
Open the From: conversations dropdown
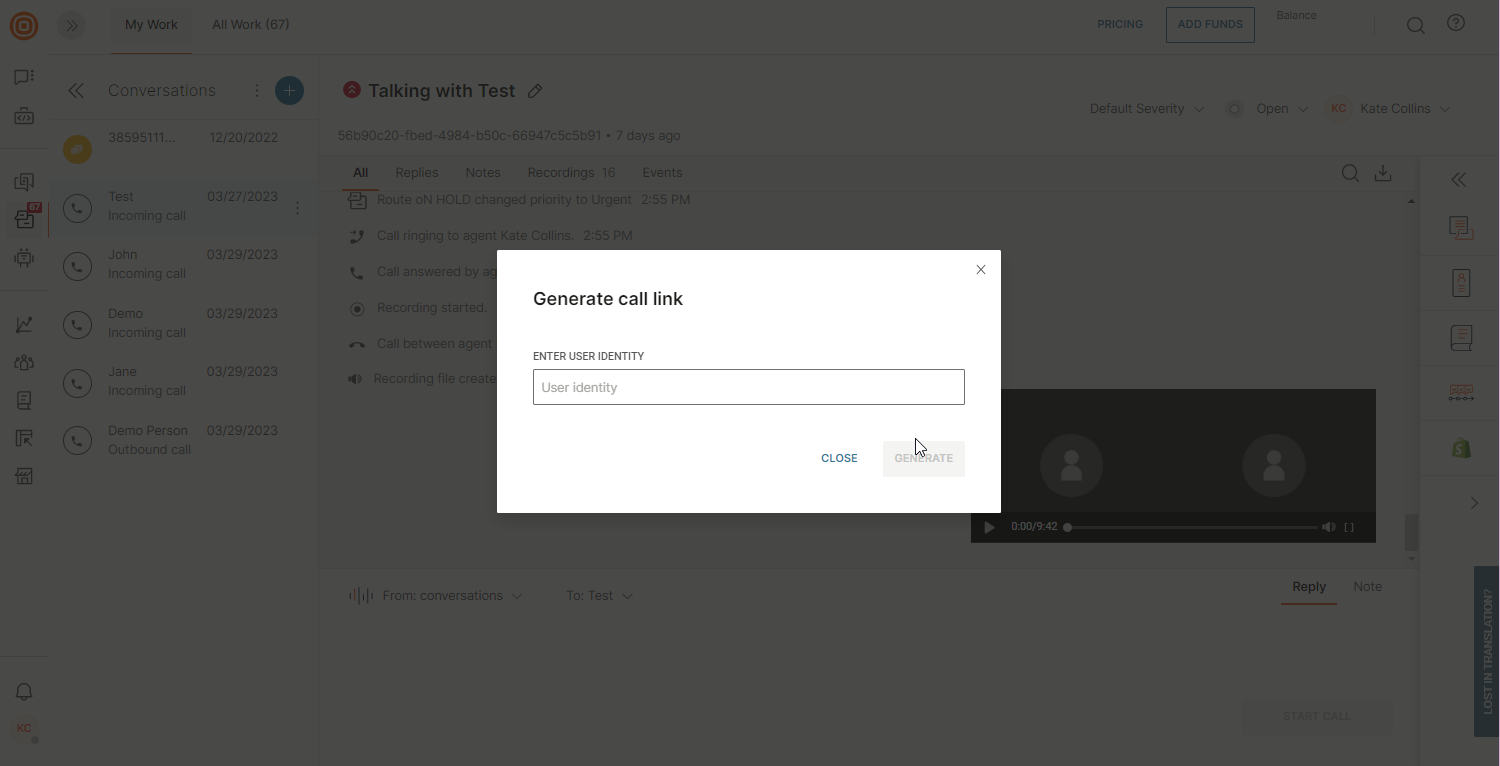[435, 596]
